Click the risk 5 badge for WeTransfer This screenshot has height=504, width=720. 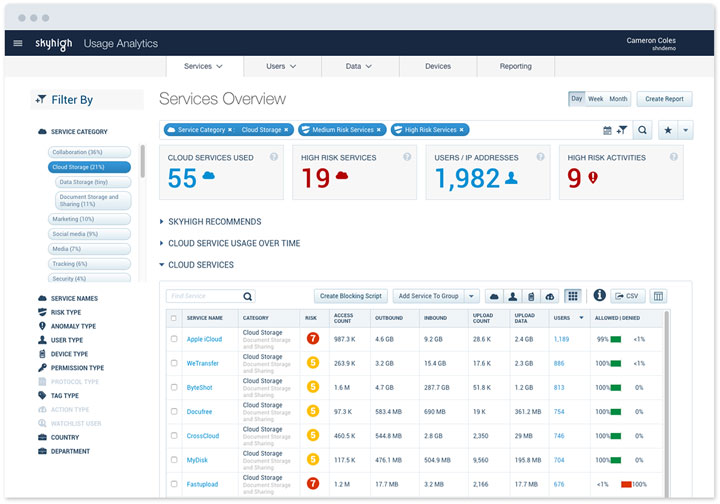[313, 363]
